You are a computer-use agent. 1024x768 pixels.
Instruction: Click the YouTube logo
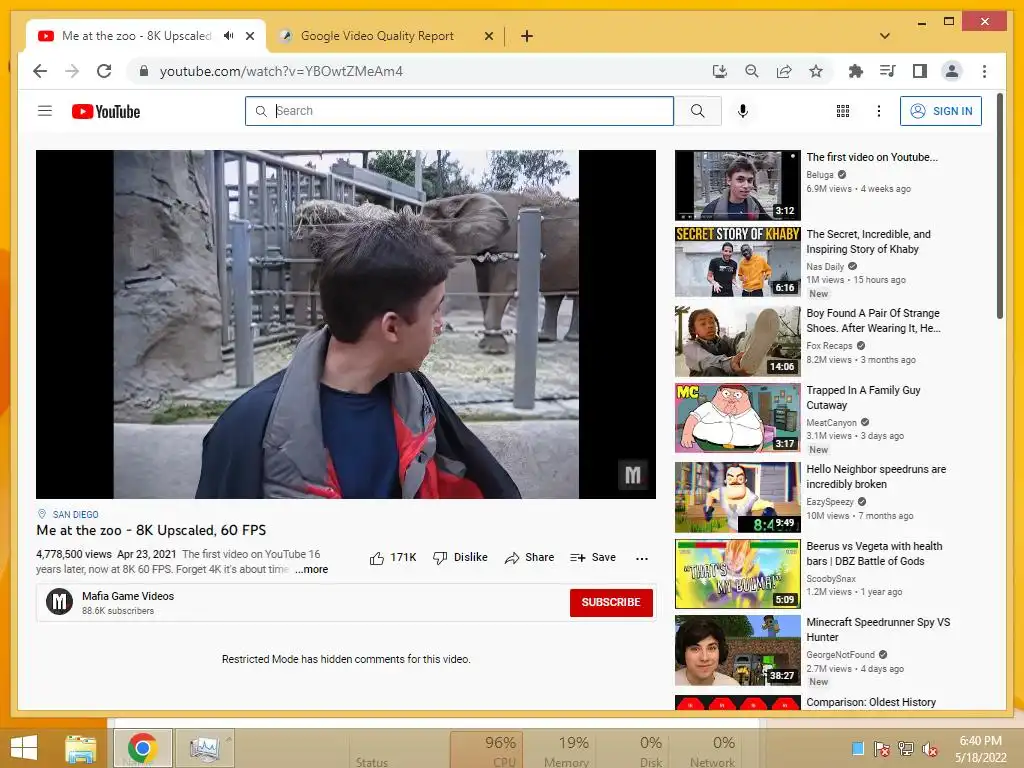pyautogui.click(x=106, y=112)
